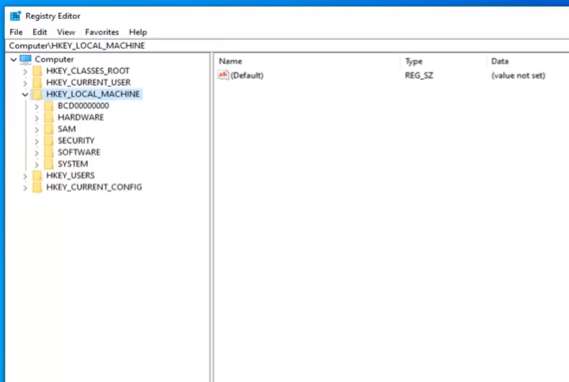Select the HKEY_CLASSES_ROOT label
Viewport: 569px width, 382px height.
(88, 71)
